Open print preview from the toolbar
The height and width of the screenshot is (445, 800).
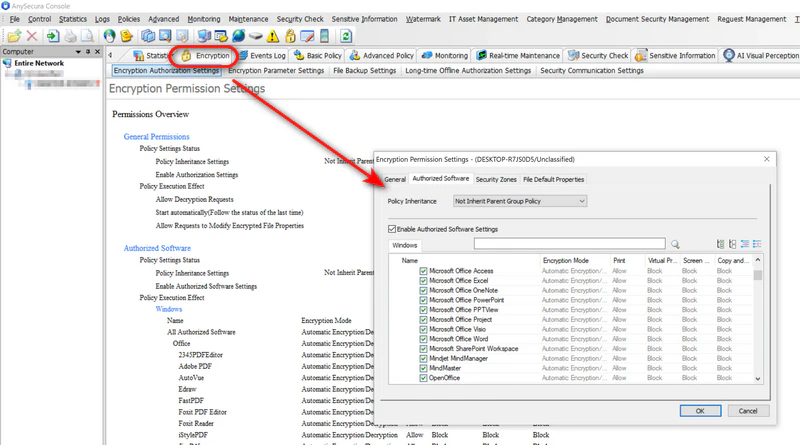88,36
